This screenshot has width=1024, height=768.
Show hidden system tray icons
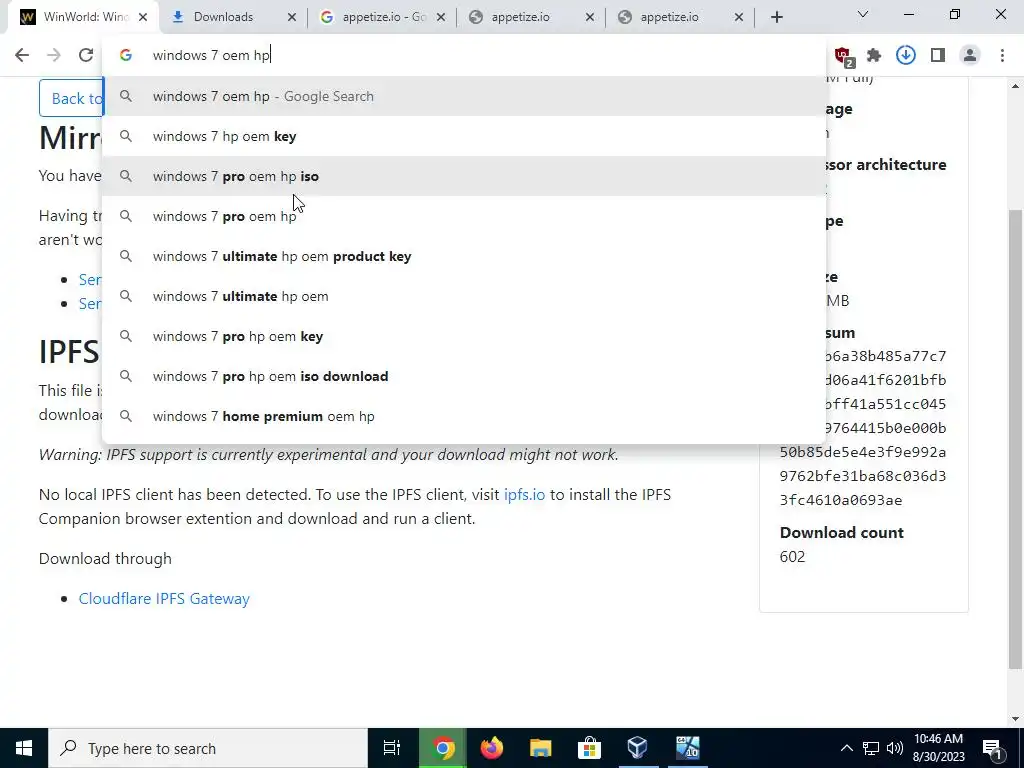click(x=846, y=748)
